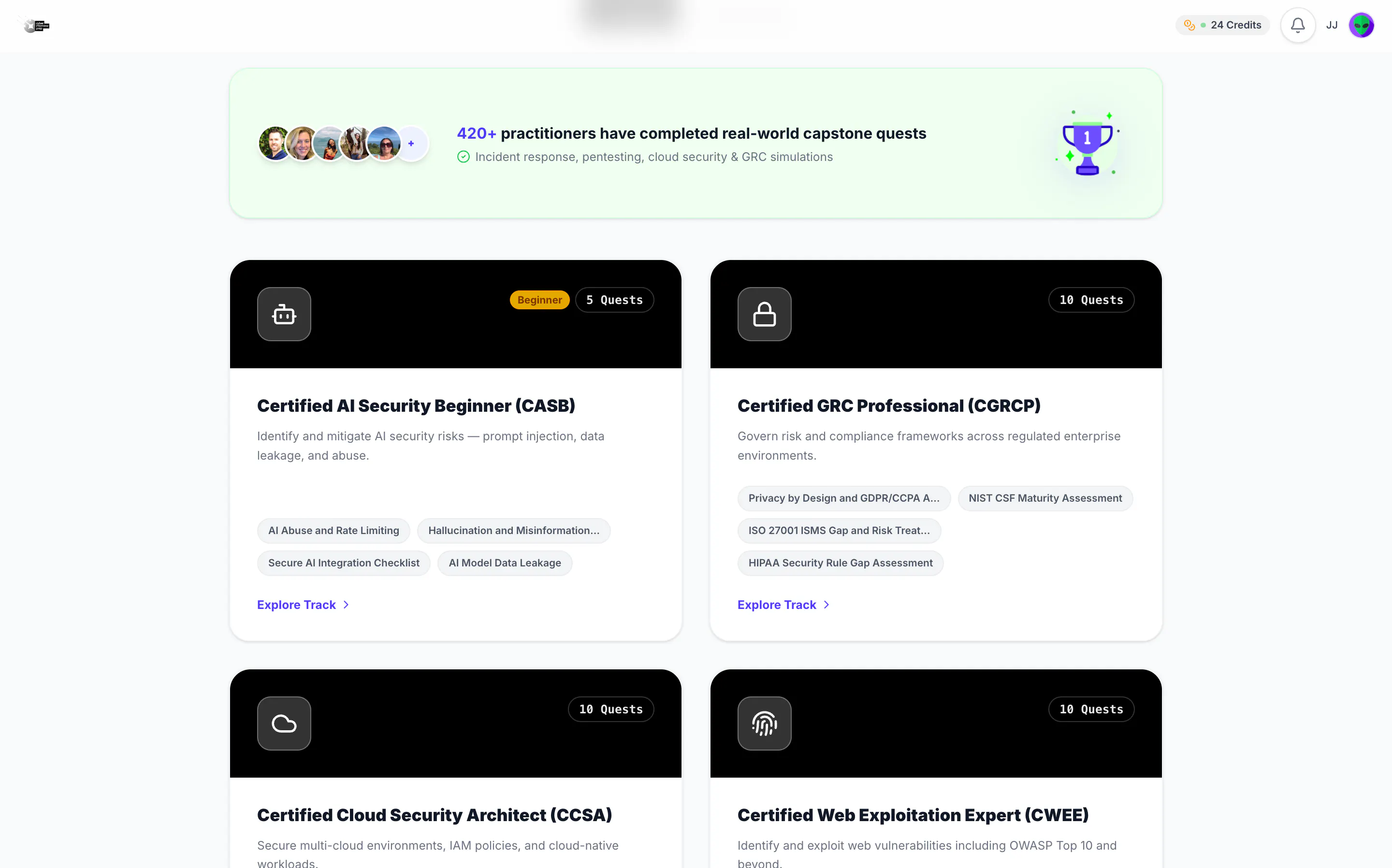Image resolution: width=1392 pixels, height=868 pixels.
Task: Select HIPAA Security Rule Gap Assessment tag
Action: point(841,563)
